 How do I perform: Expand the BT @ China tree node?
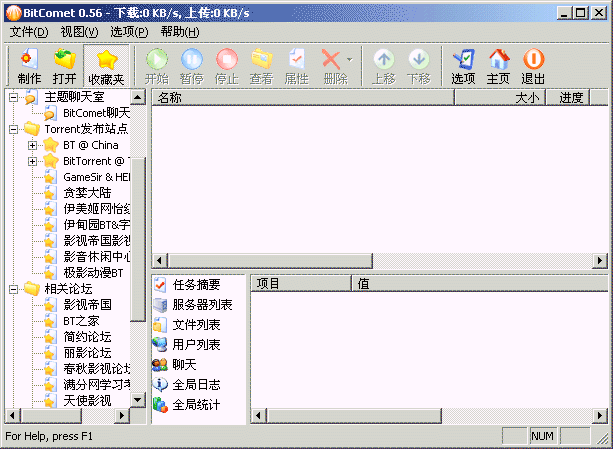[32, 145]
